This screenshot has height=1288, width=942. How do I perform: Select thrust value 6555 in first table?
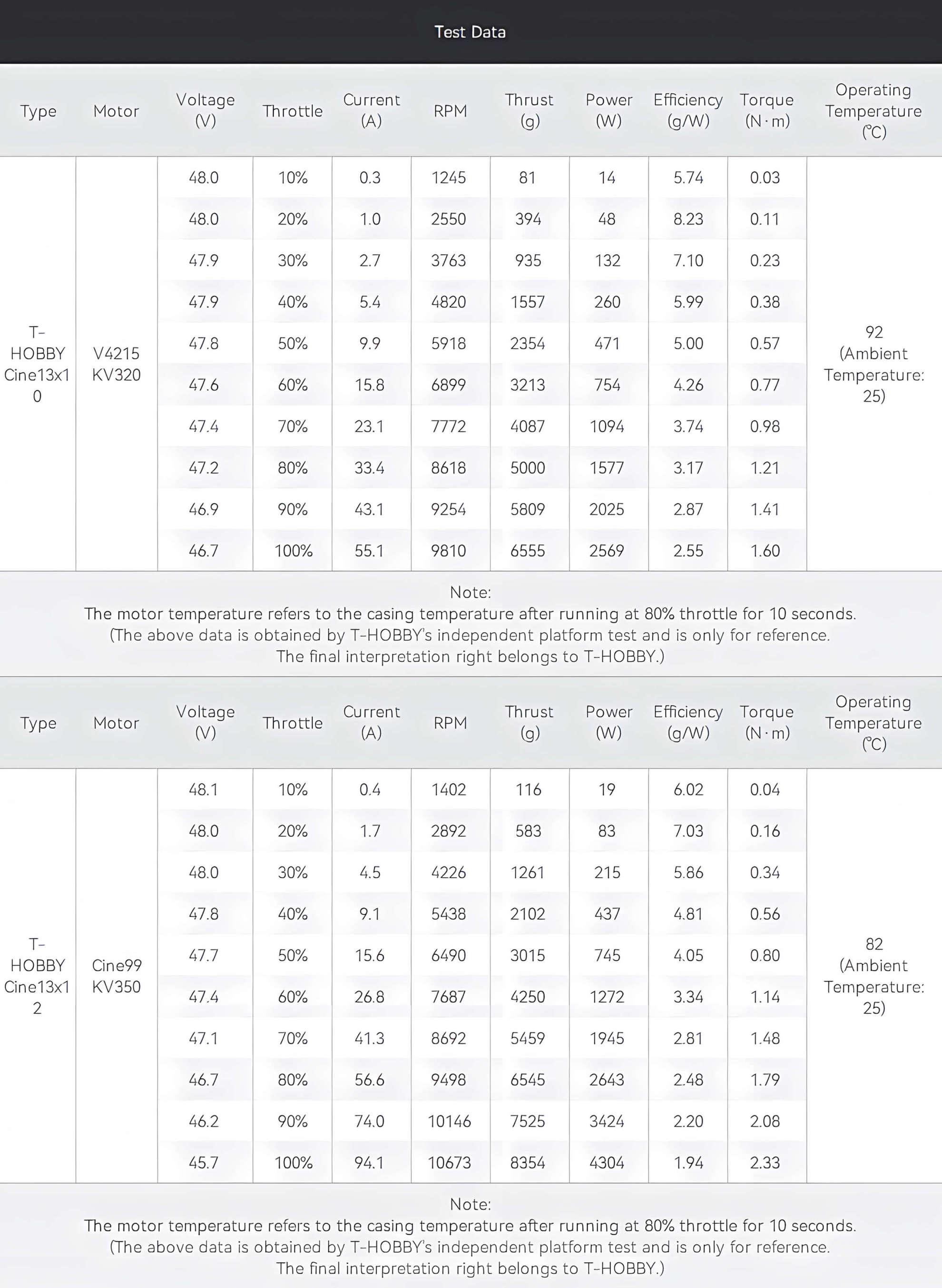pos(528,550)
